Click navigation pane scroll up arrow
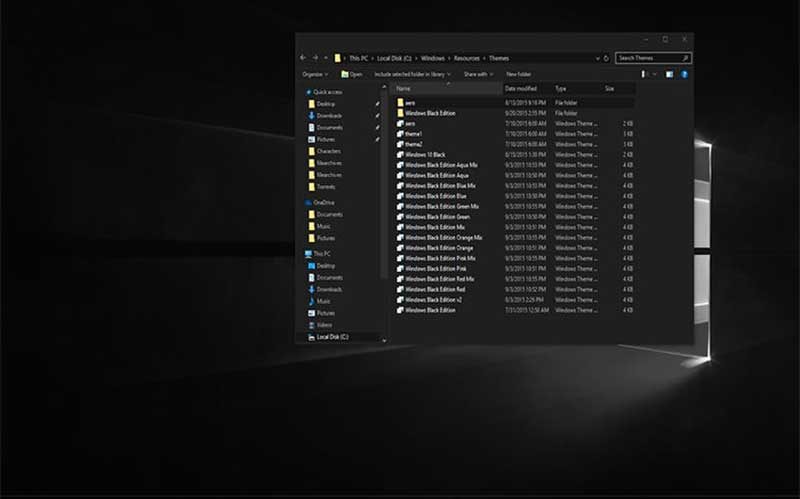Image resolution: width=800 pixels, height=499 pixels. pyautogui.click(x=384, y=87)
